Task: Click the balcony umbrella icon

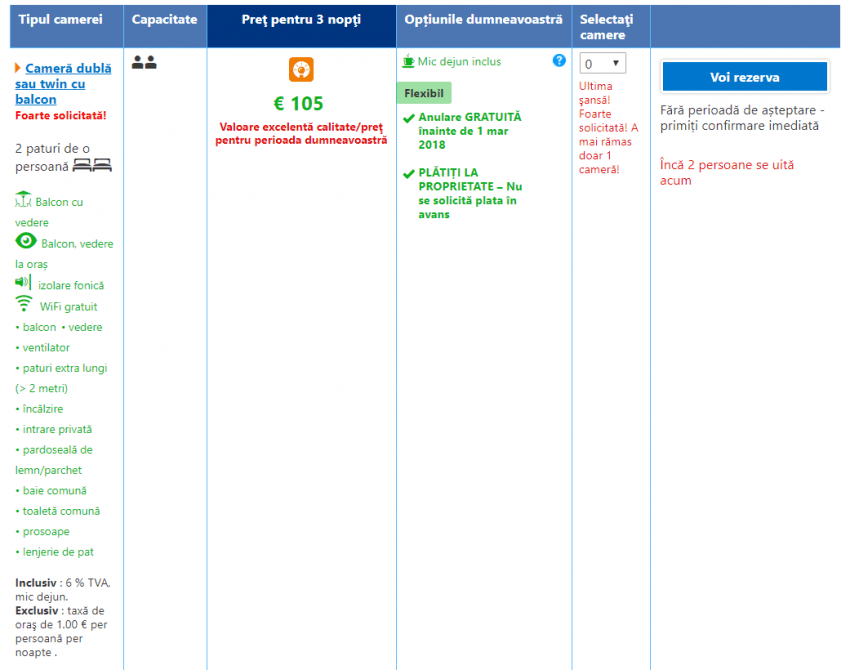Action: 23,200
